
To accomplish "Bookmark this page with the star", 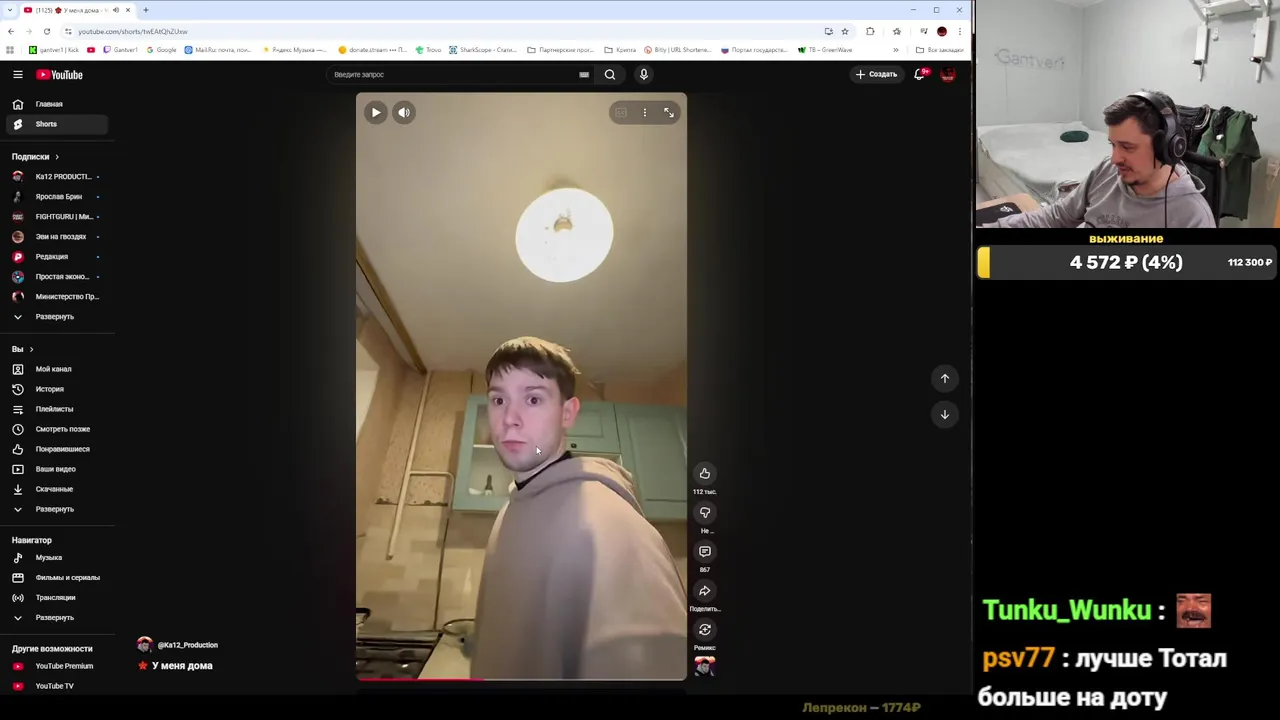I will click(x=845, y=31).
